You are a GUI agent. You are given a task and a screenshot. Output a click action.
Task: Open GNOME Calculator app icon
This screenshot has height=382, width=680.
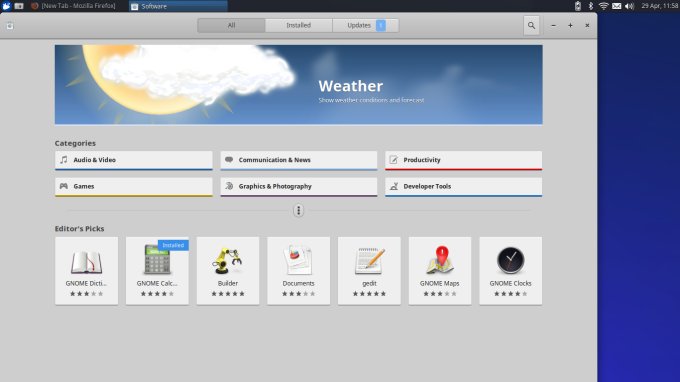tap(157, 260)
